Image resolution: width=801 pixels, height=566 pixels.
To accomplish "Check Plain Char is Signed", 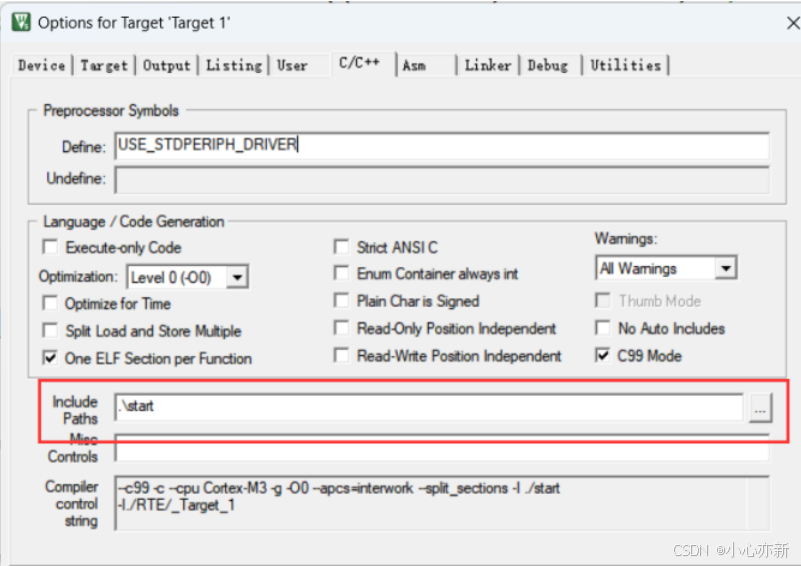I will coord(341,301).
